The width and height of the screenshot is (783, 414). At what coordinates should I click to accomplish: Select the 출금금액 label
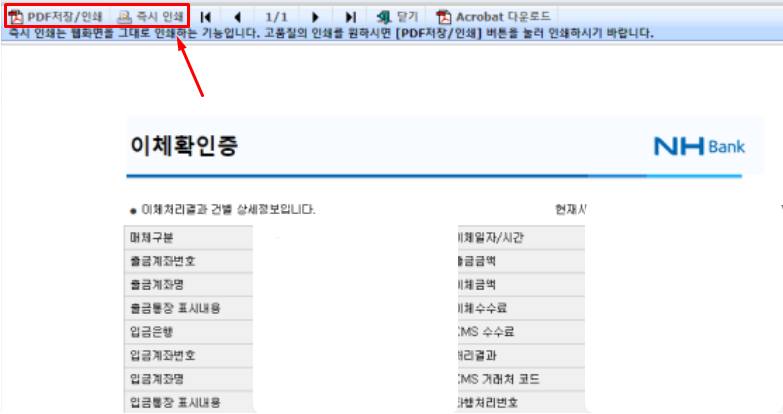pyautogui.click(x=476, y=261)
